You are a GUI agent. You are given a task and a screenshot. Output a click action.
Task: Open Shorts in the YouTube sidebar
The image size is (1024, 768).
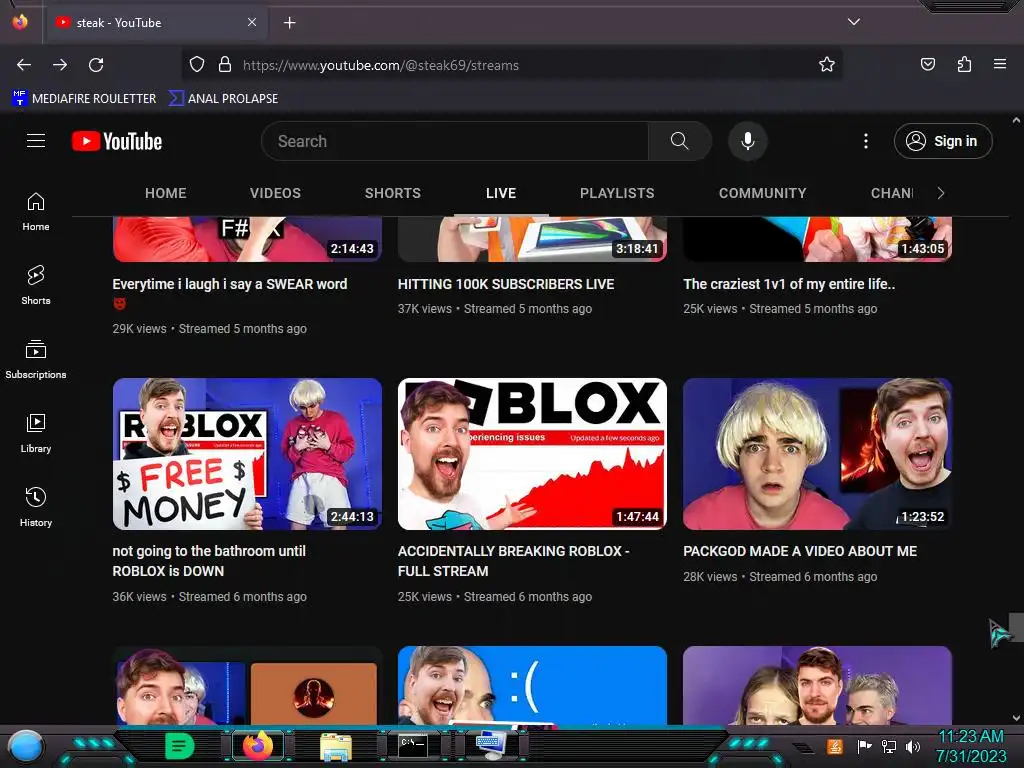pos(36,286)
